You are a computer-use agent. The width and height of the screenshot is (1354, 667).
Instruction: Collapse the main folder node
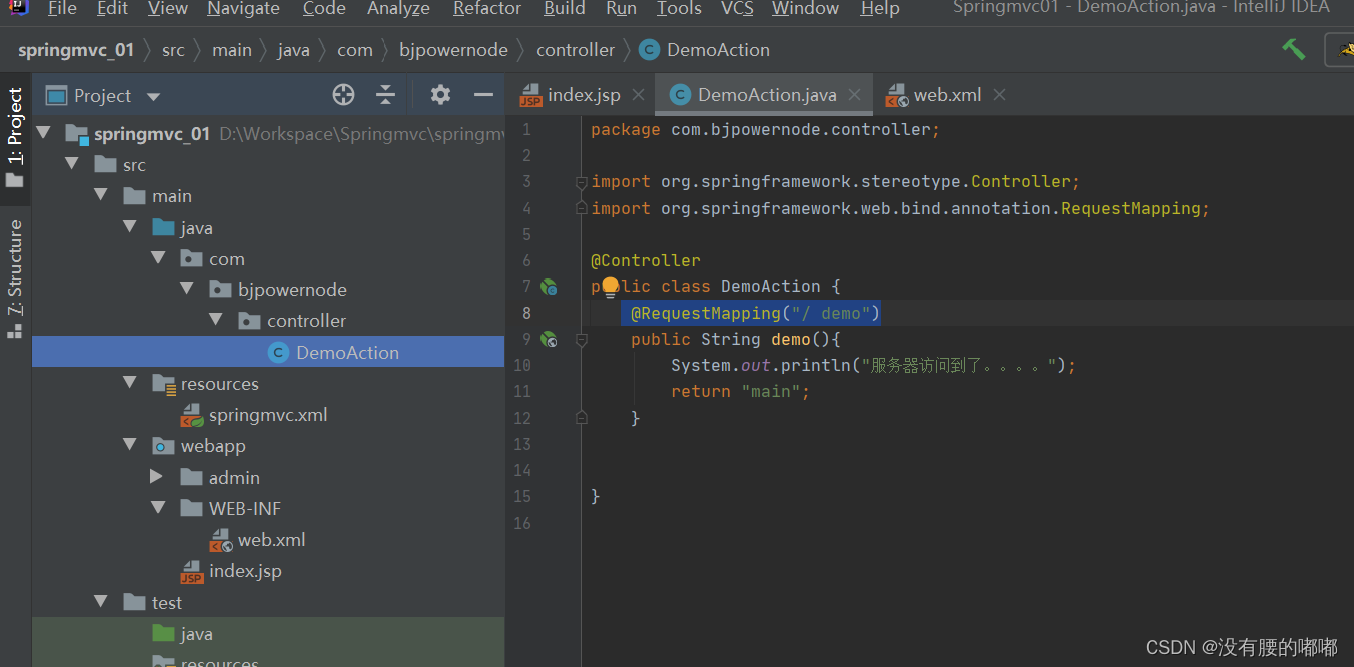[101, 195]
